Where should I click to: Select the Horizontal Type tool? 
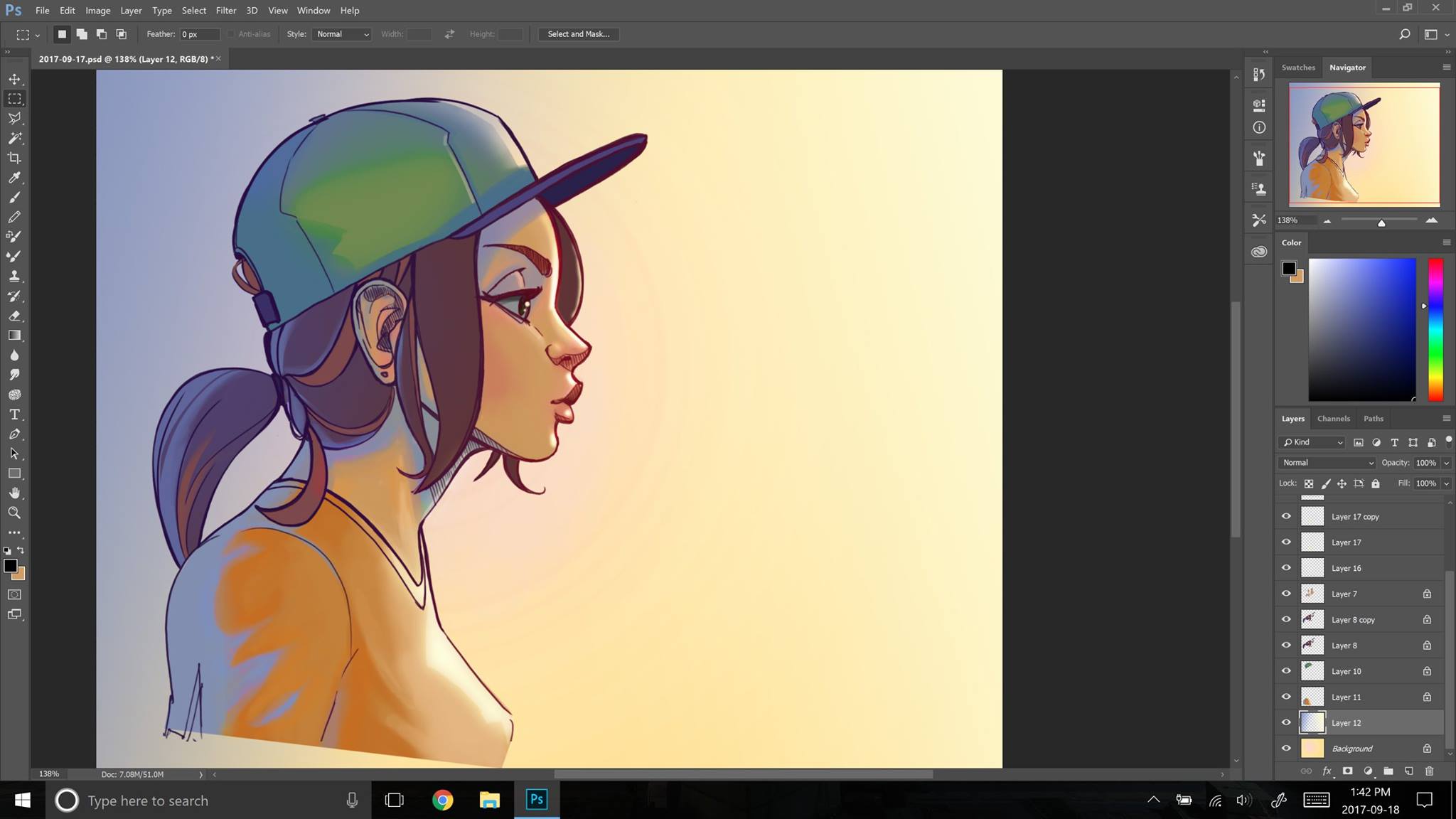(14, 414)
